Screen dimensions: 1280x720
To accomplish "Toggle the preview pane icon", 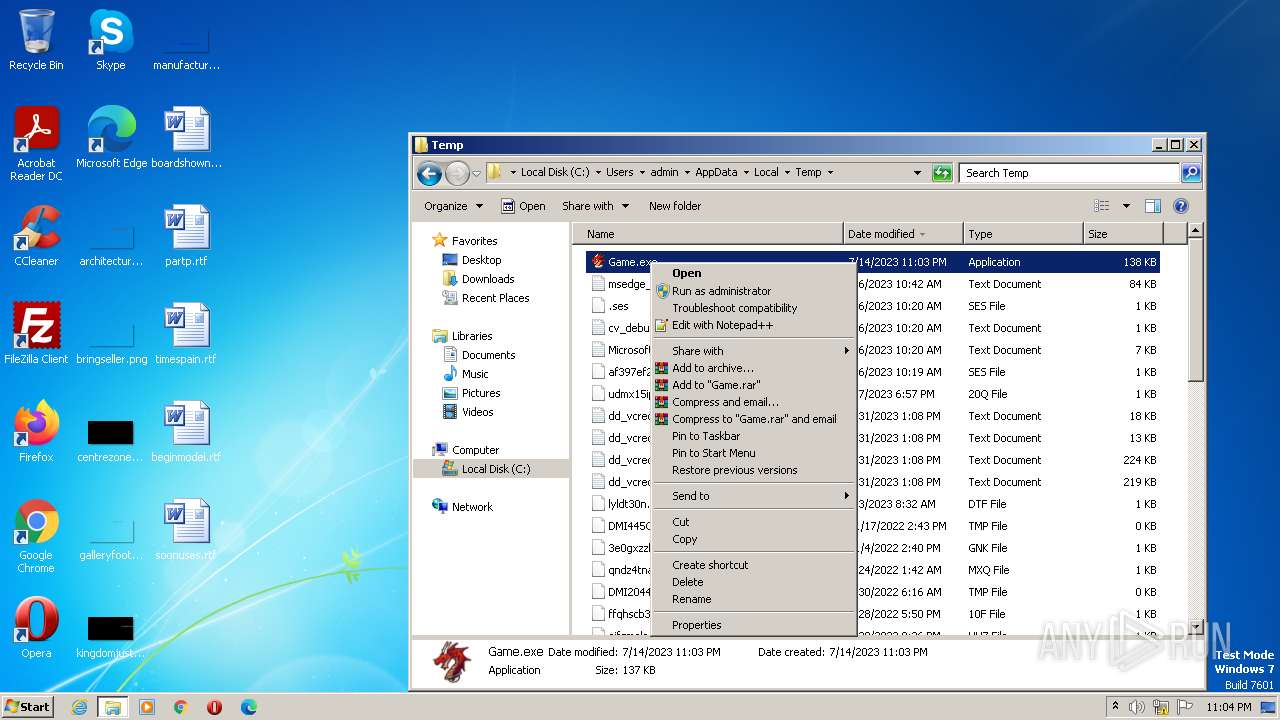I will (x=1152, y=206).
